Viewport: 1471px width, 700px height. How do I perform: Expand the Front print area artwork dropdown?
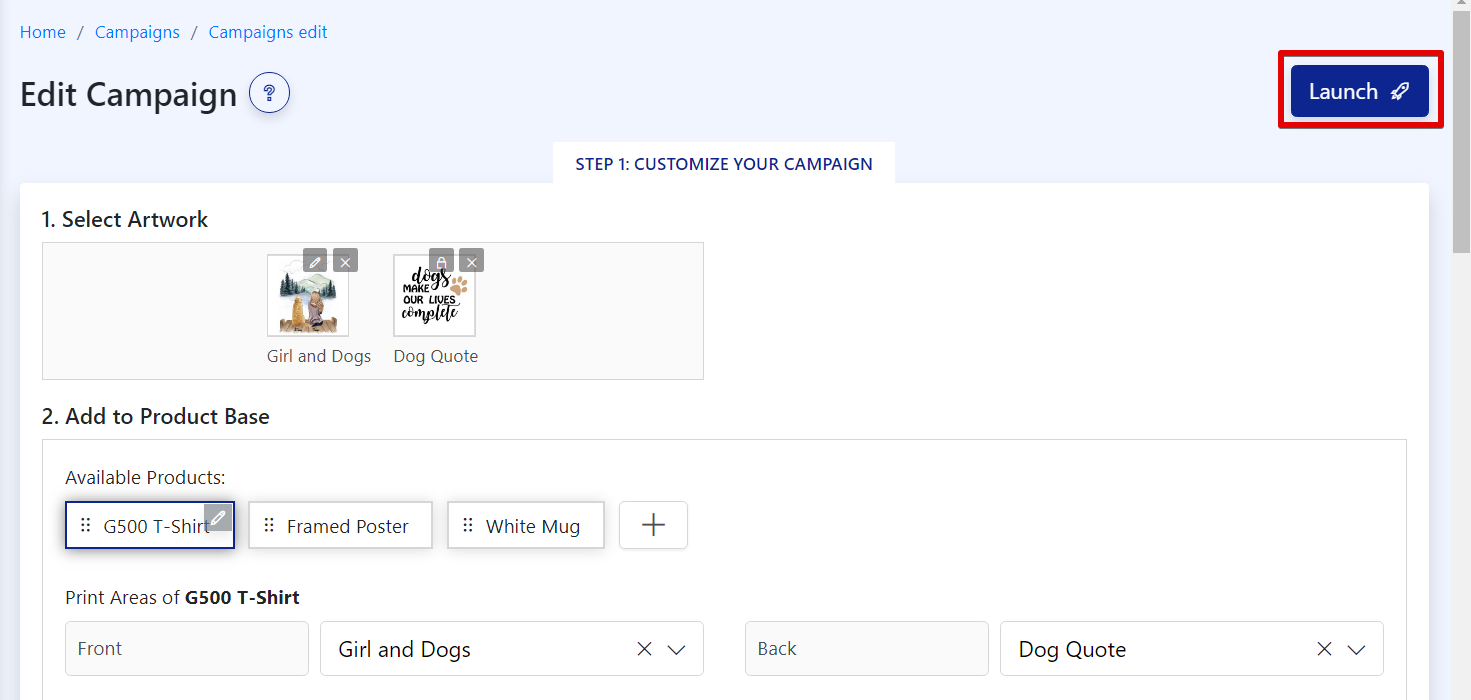pyautogui.click(x=676, y=649)
